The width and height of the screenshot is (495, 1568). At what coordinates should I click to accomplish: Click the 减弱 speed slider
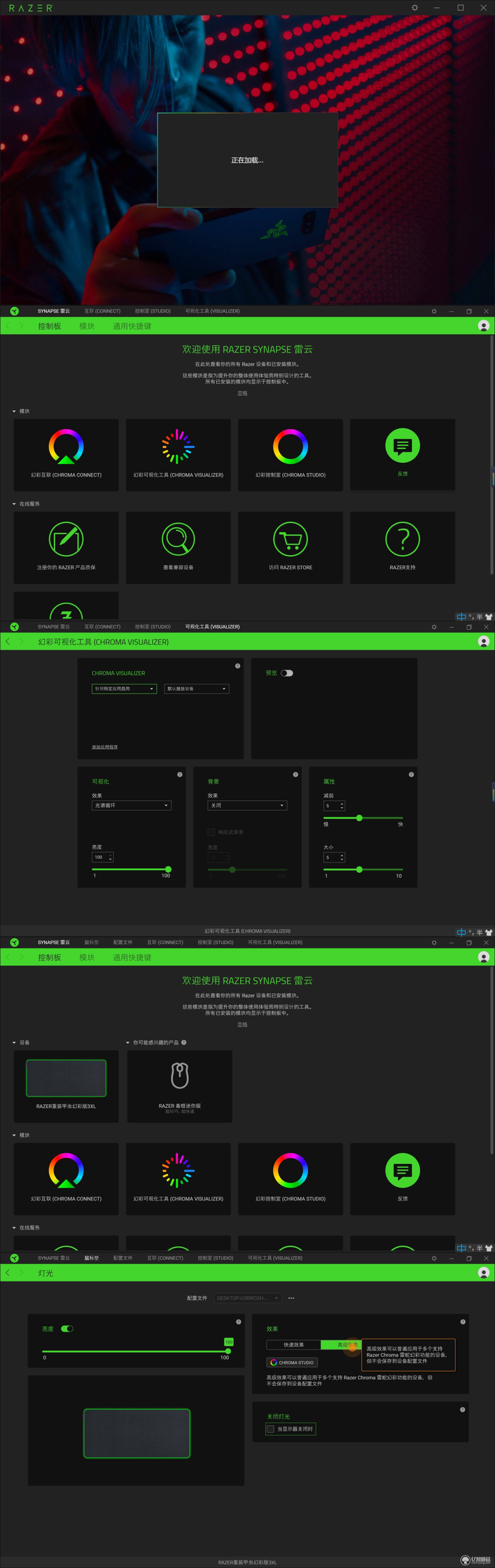coord(363,818)
